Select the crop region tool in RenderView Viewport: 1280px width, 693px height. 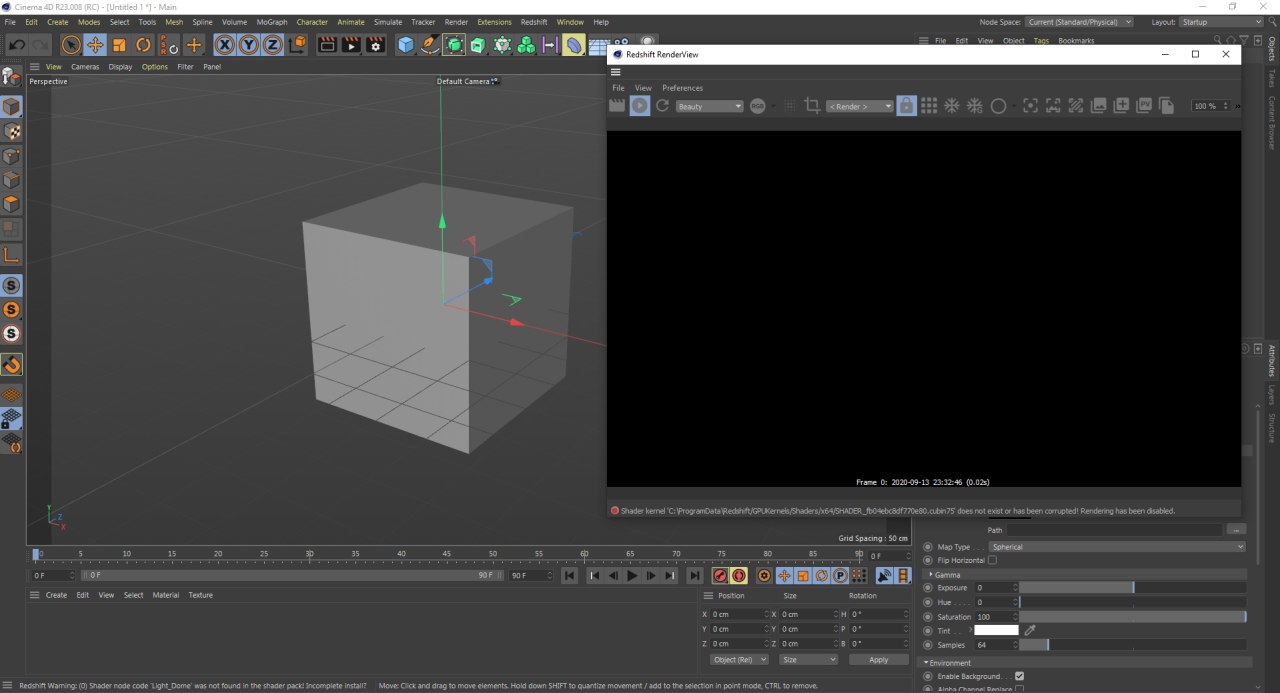tap(812, 105)
